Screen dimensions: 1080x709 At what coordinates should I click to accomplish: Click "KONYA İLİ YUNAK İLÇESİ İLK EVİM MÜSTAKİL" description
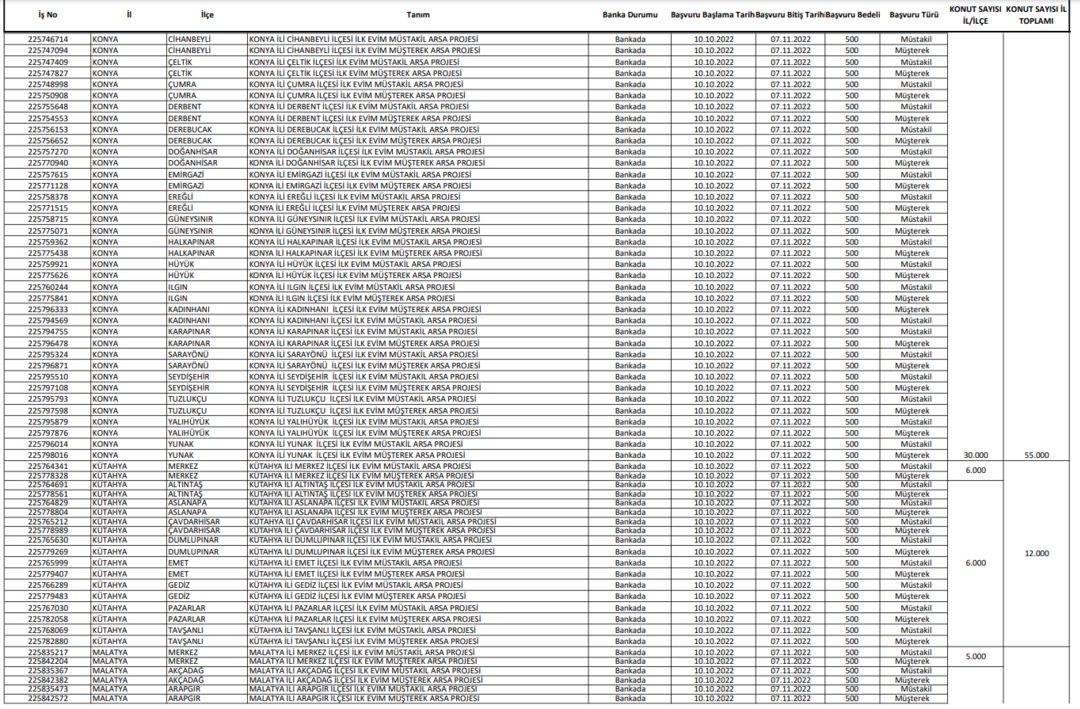click(x=356, y=444)
